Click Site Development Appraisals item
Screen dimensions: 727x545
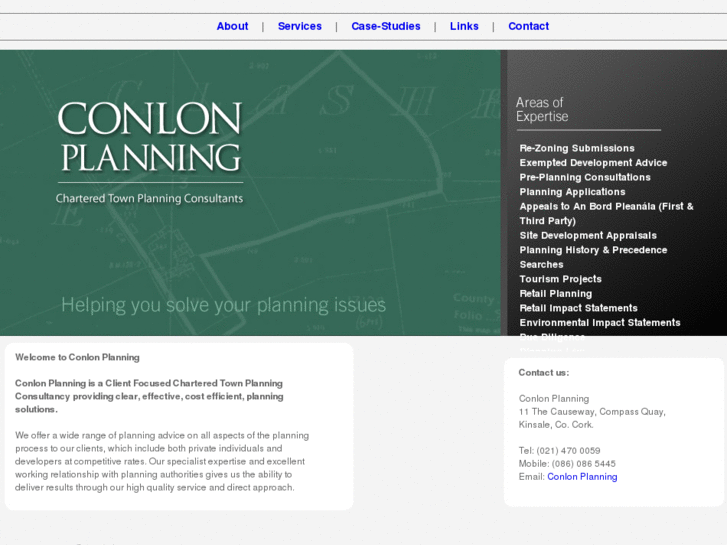pyautogui.click(x=588, y=236)
